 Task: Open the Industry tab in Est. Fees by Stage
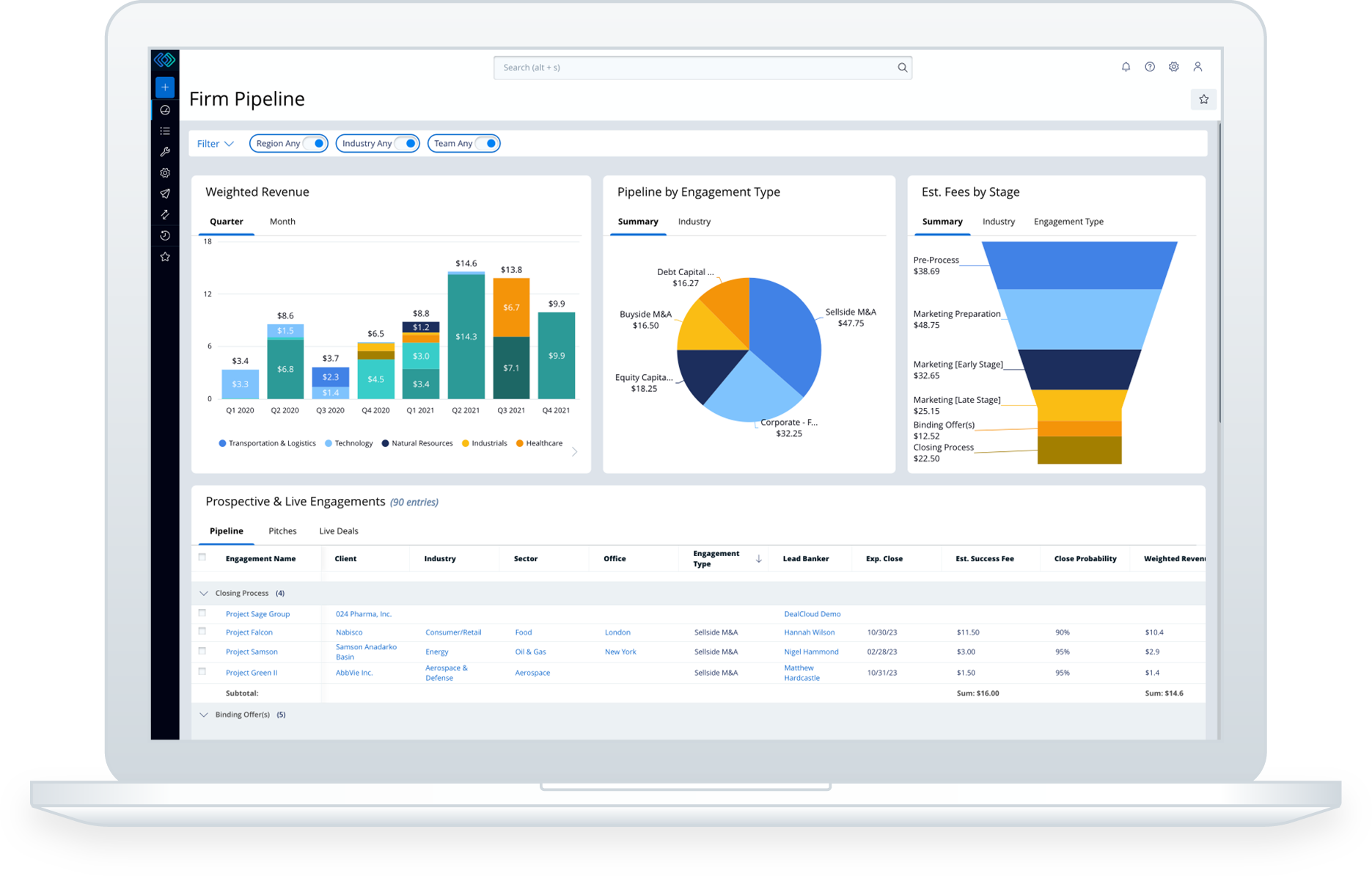click(999, 221)
